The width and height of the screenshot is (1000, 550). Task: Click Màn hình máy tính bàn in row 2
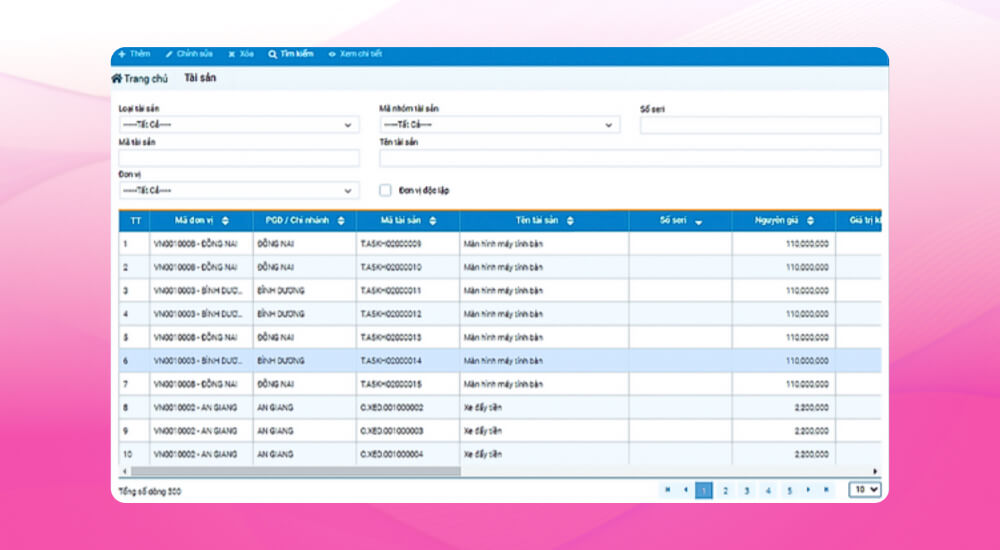click(503, 267)
